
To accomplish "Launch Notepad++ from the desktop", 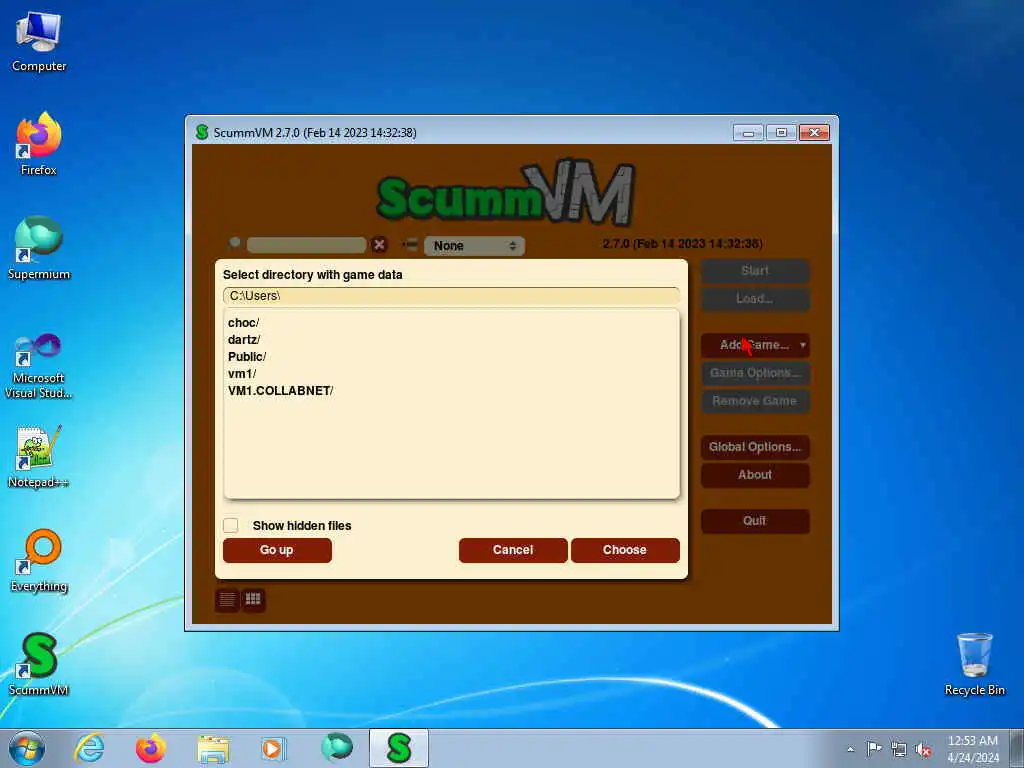I will (39, 456).
